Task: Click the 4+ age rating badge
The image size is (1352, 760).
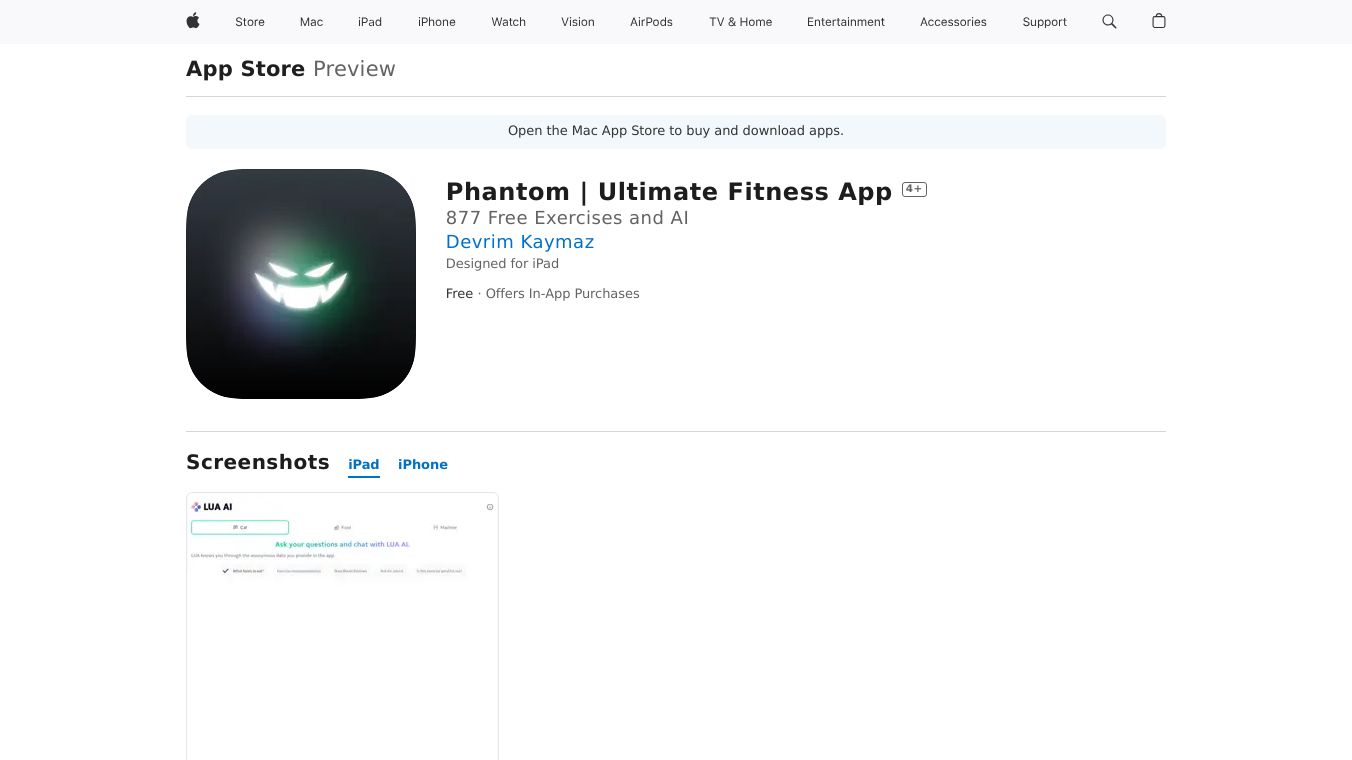Action: click(x=914, y=189)
